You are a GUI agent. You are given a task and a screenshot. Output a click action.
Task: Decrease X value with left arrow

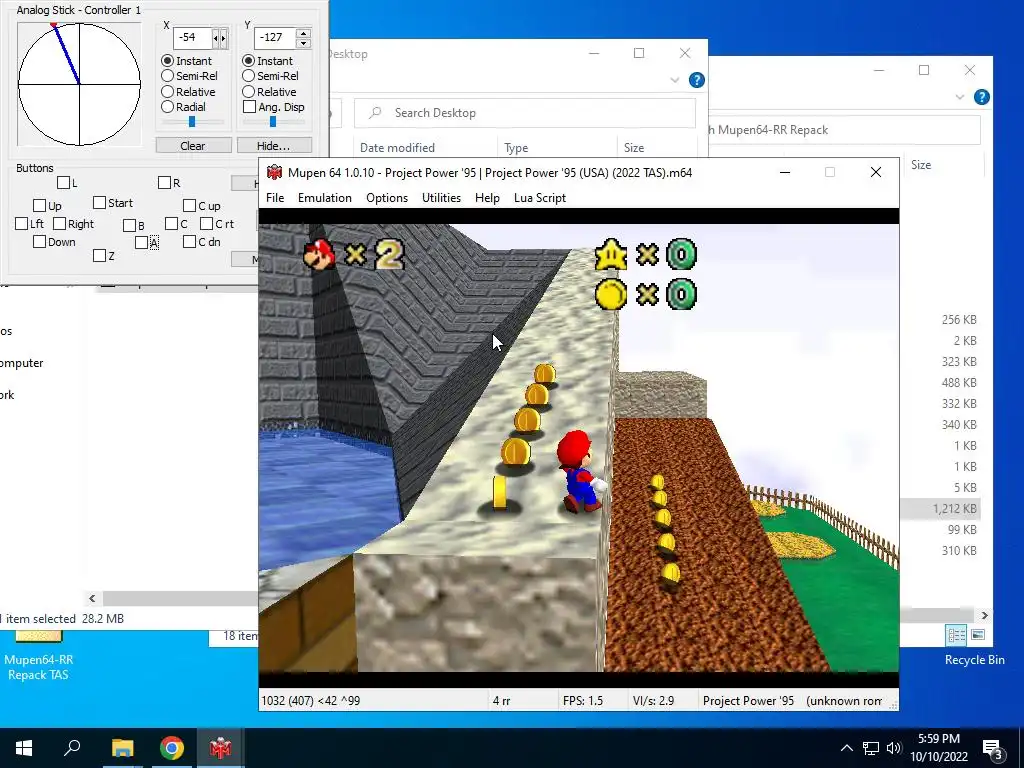point(216,38)
